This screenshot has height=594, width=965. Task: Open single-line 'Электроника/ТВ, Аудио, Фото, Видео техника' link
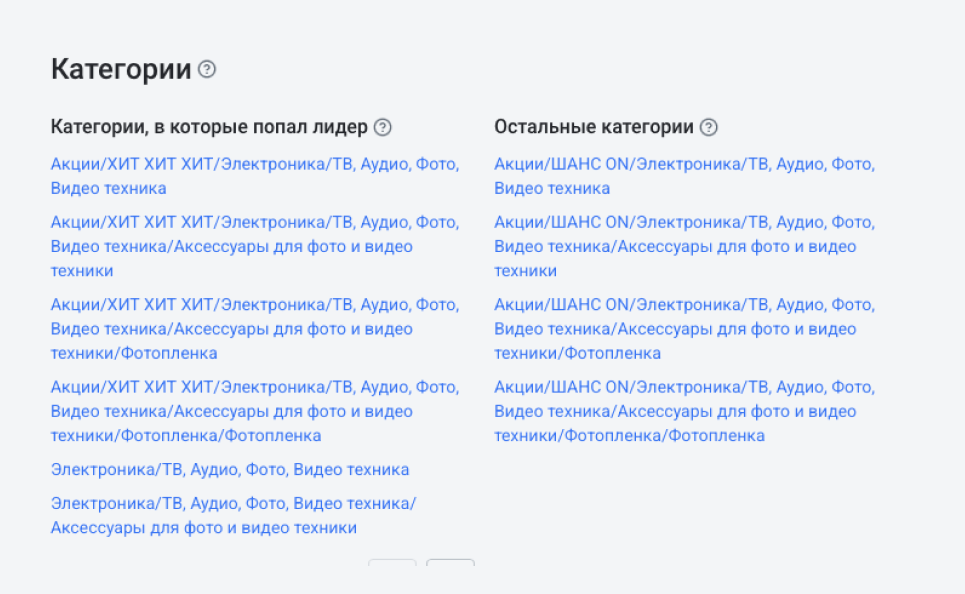[x=230, y=470]
